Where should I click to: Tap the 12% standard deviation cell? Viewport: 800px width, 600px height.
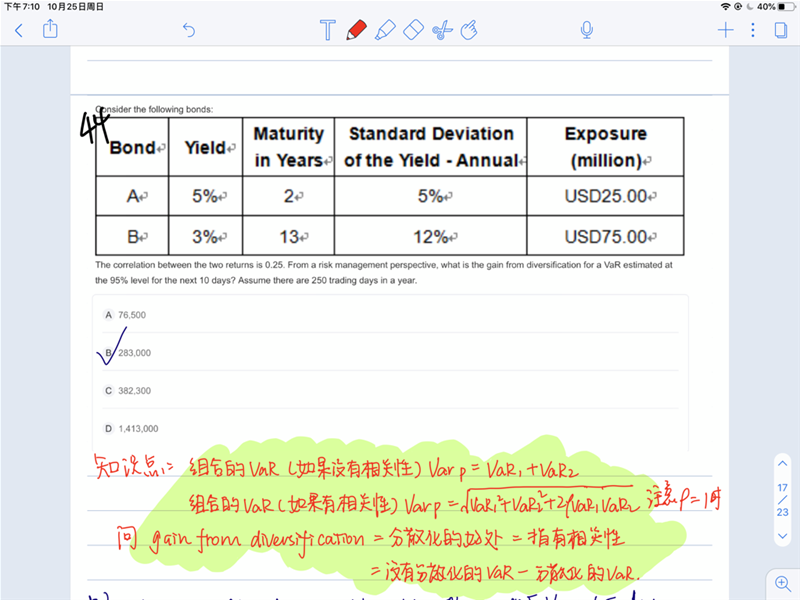click(431, 236)
